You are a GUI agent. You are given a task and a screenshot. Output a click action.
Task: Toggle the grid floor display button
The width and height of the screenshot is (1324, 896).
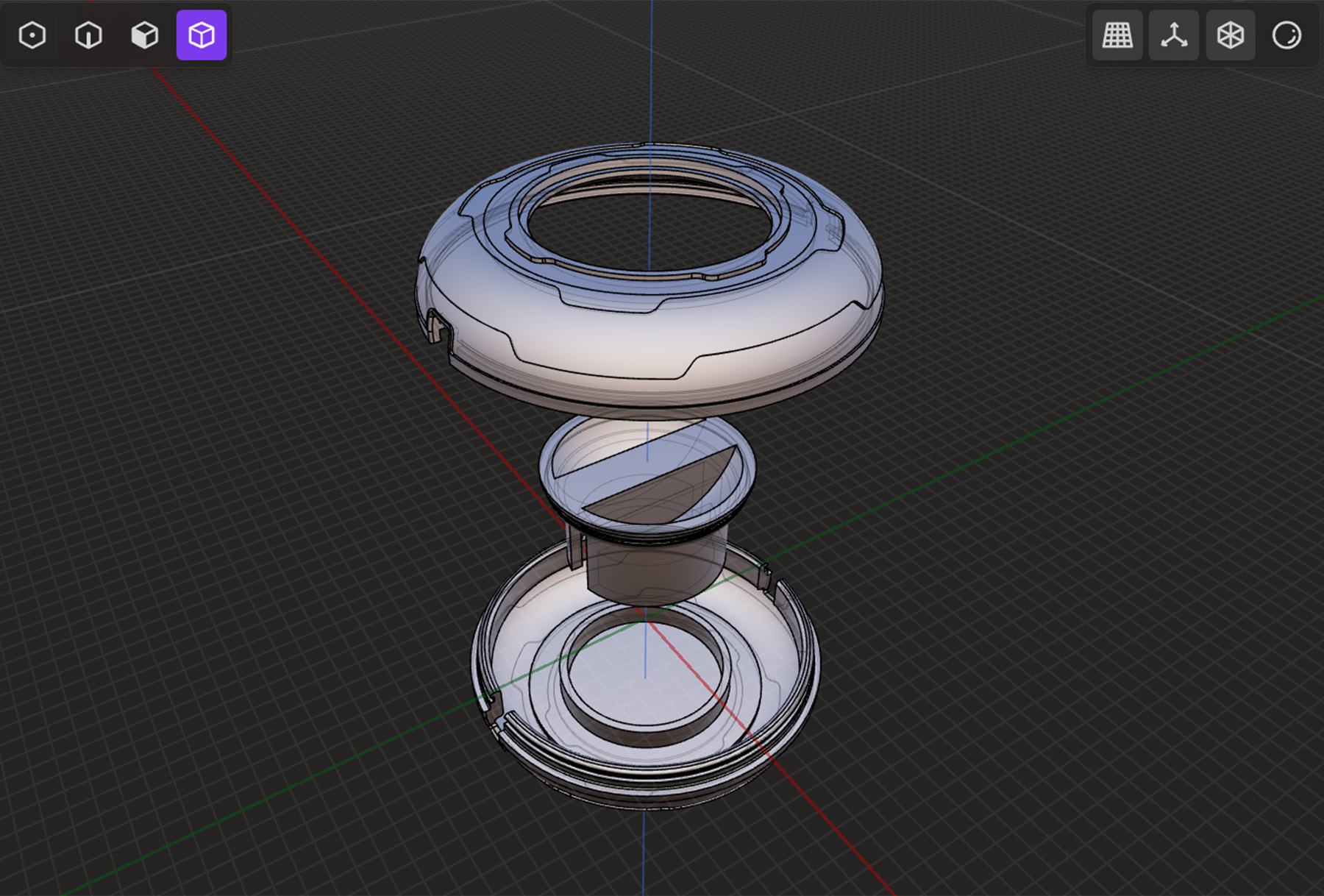click(x=1117, y=35)
